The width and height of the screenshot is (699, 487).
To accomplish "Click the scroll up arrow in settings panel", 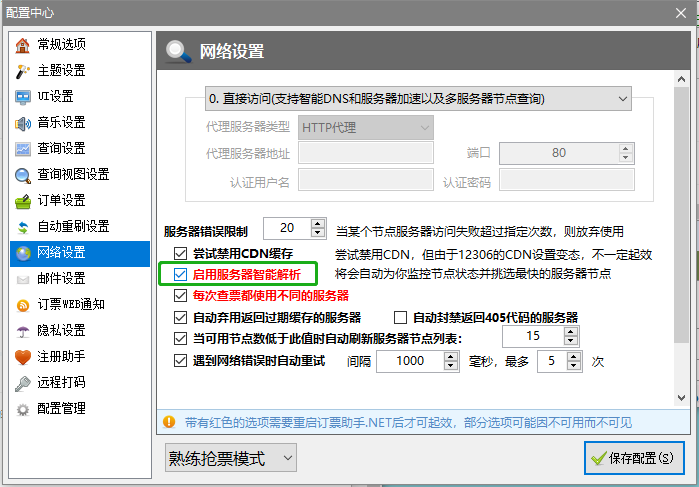I will [681, 79].
